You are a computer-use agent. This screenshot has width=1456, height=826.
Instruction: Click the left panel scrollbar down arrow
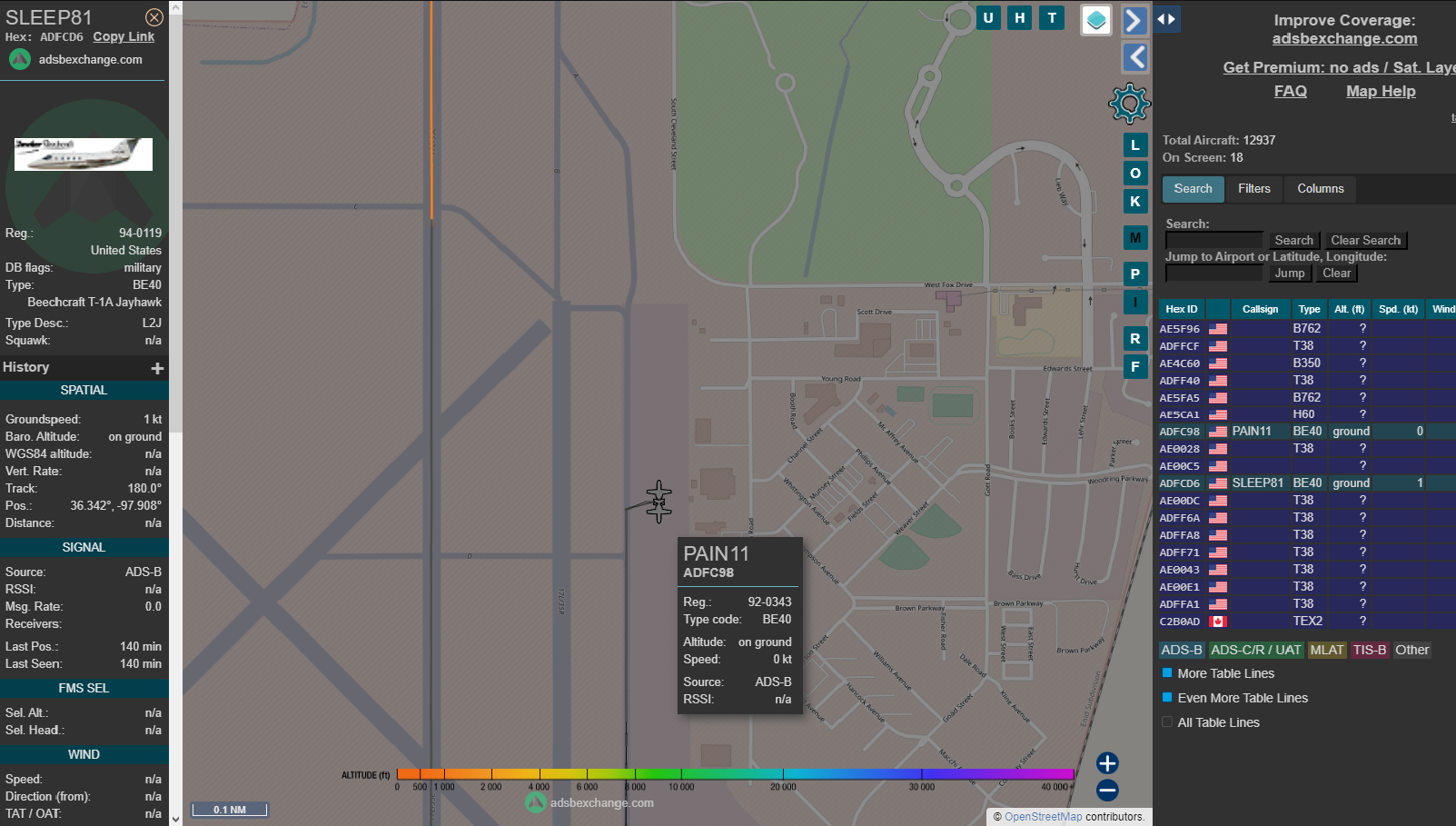point(175,819)
